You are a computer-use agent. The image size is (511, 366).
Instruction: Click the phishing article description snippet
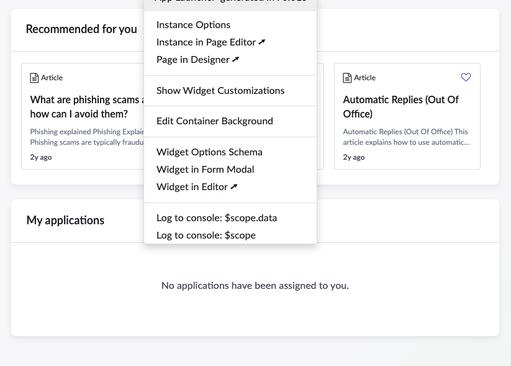coord(87,137)
